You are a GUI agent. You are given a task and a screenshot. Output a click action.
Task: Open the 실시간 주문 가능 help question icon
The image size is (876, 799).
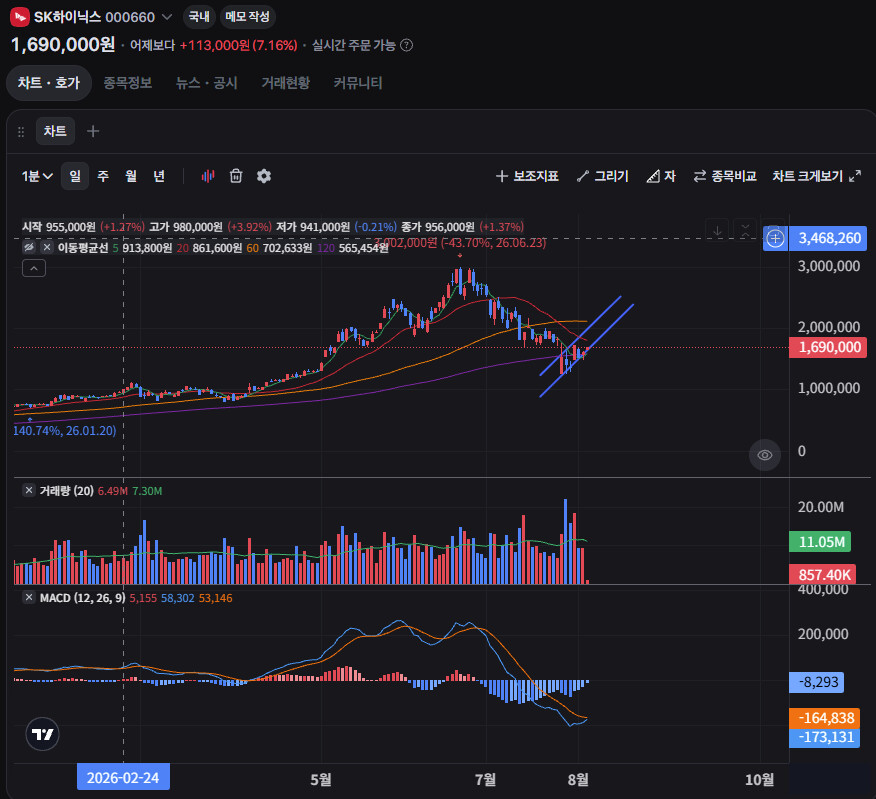coord(407,45)
